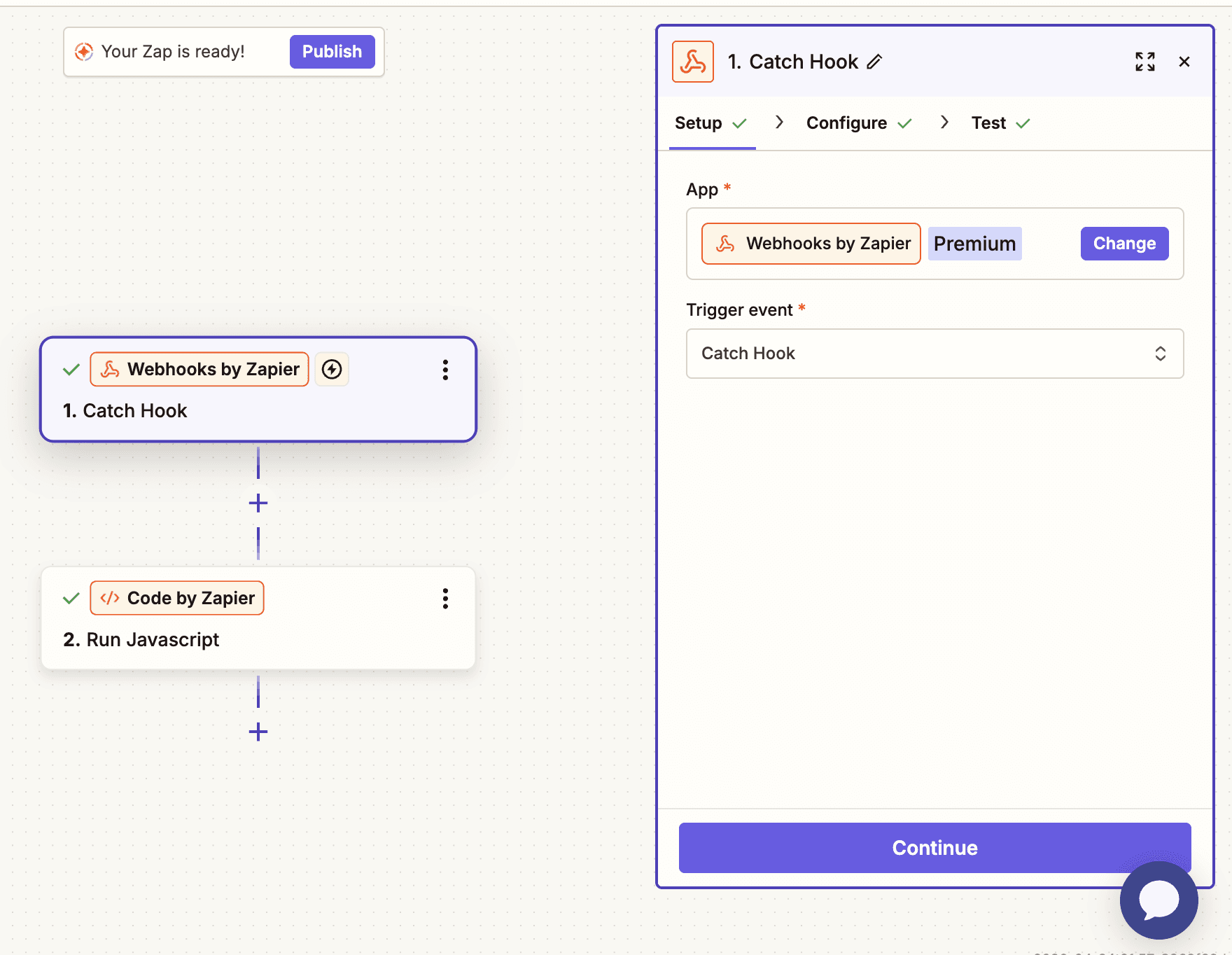Viewport: 1232px width, 955px height.
Task: Click the Webhooks icon inside the App field
Action: 726,244
